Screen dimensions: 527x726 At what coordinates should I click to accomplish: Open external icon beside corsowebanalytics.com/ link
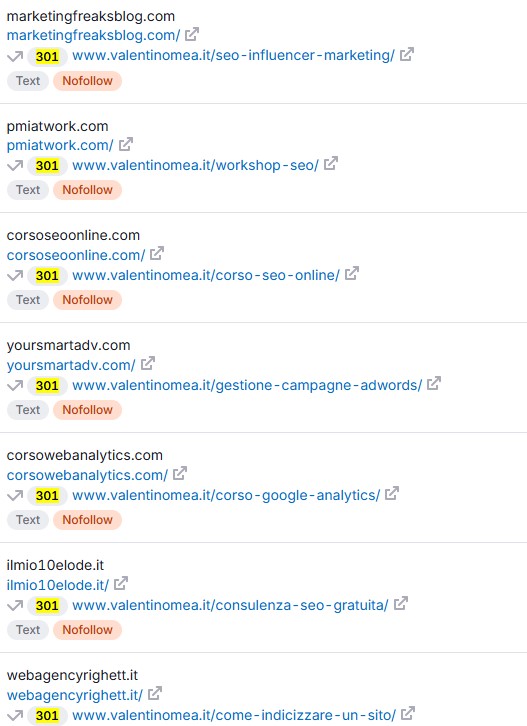click(180, 474)
